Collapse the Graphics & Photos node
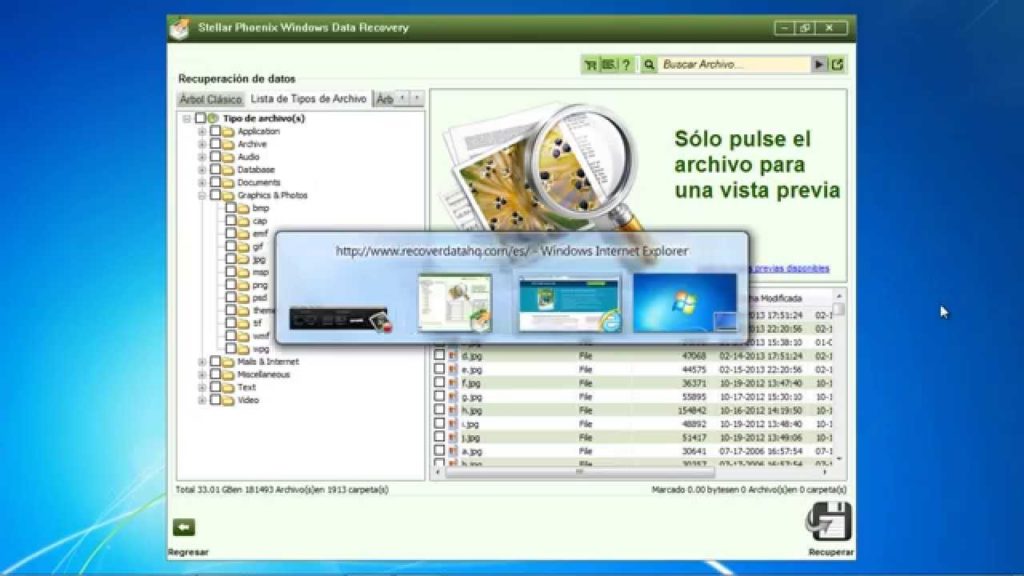Screen dimensions: 1024x576 coord(202,196)
